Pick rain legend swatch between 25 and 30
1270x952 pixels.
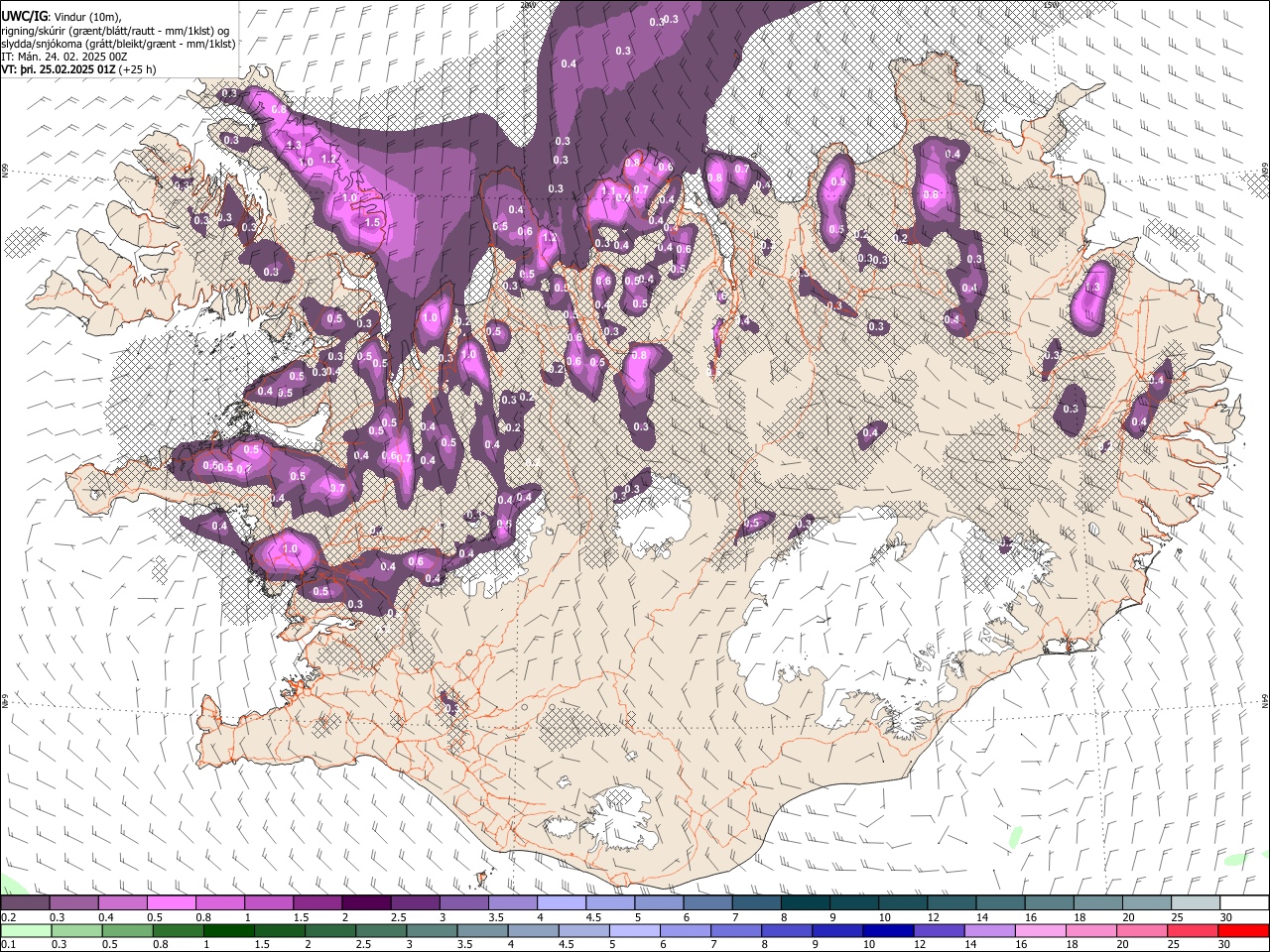point(1191,930)
